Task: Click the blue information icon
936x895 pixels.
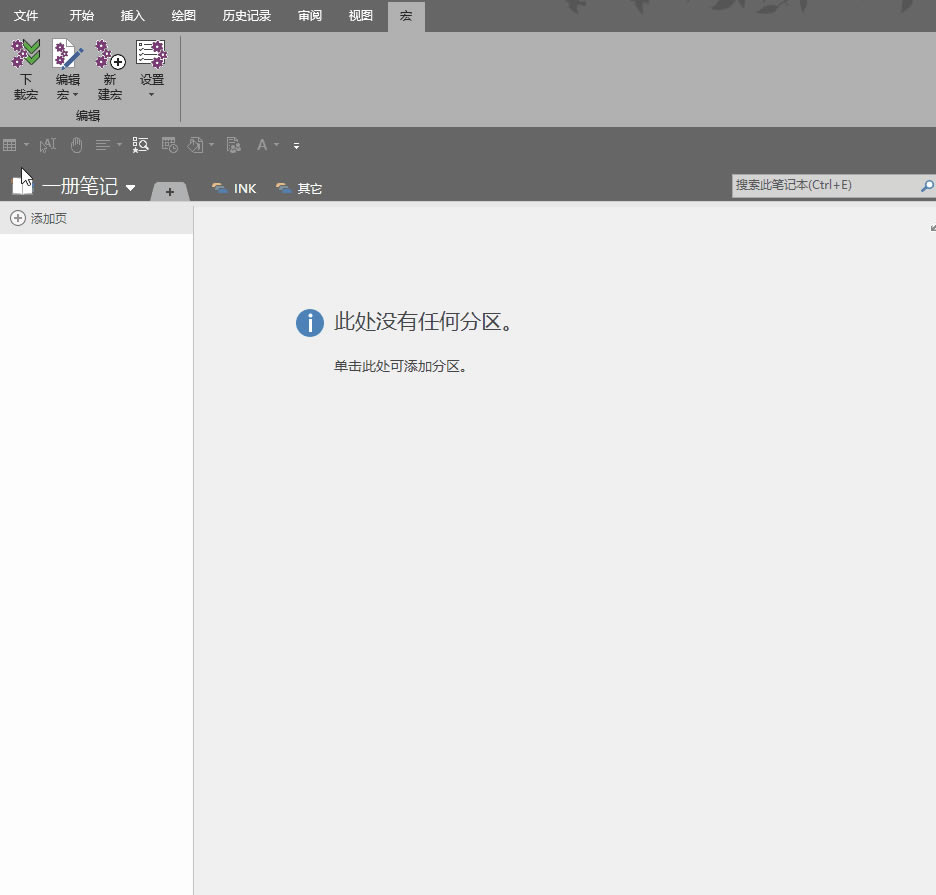Action: point(310,323)
